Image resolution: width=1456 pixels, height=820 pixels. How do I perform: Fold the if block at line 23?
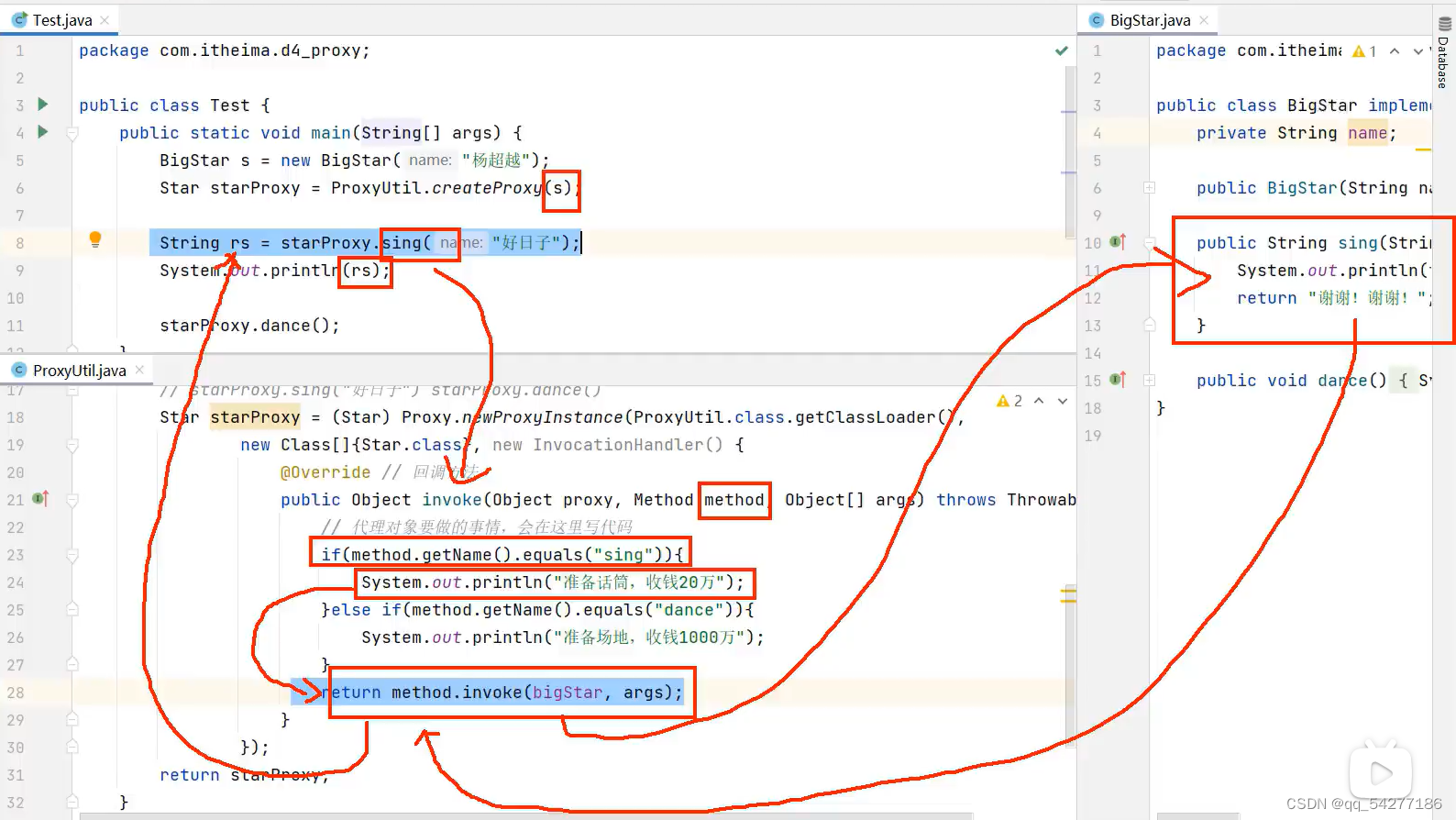[x=72, y=555]
